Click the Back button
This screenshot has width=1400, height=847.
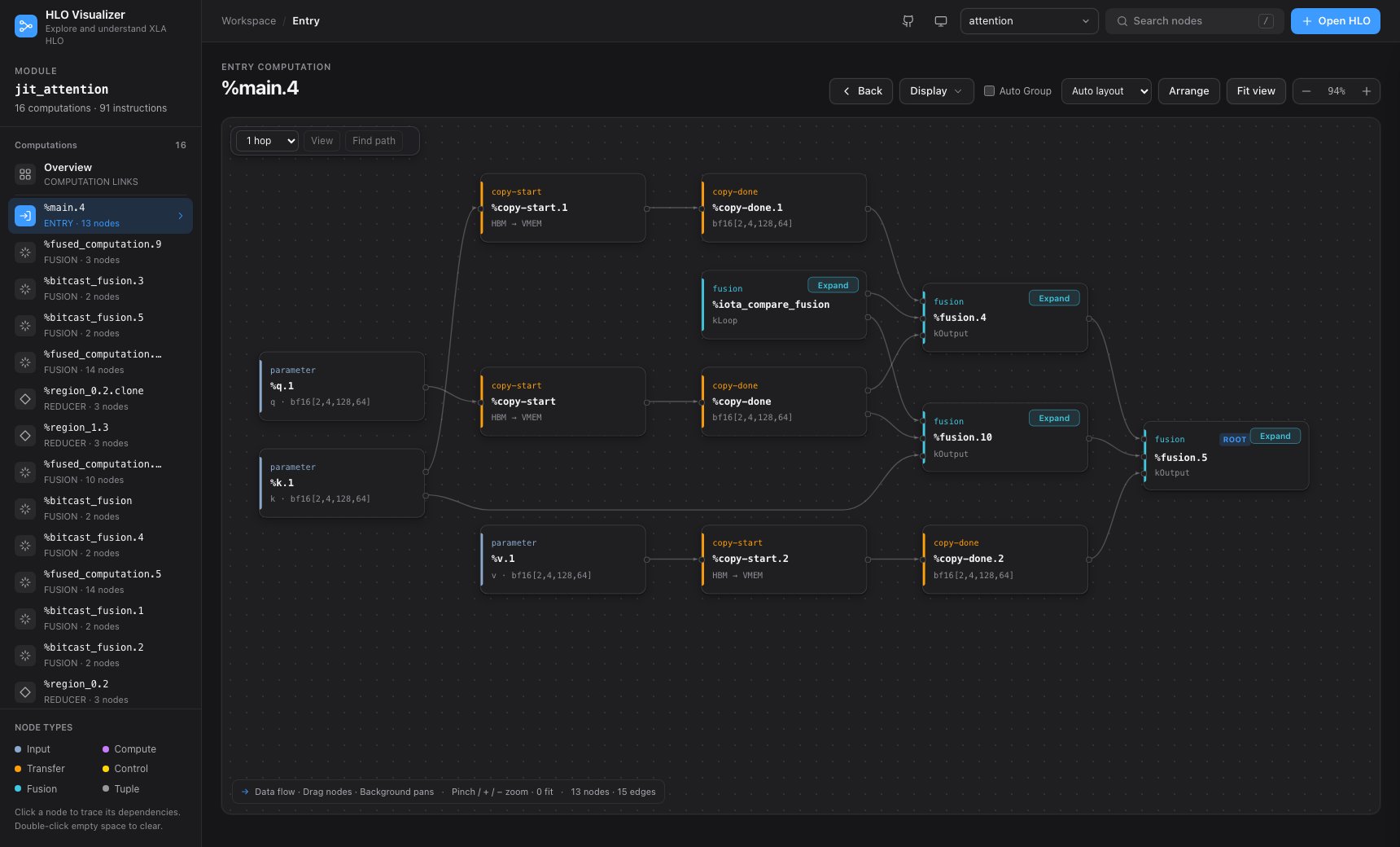pyautogui.click(x=861, y=91)
